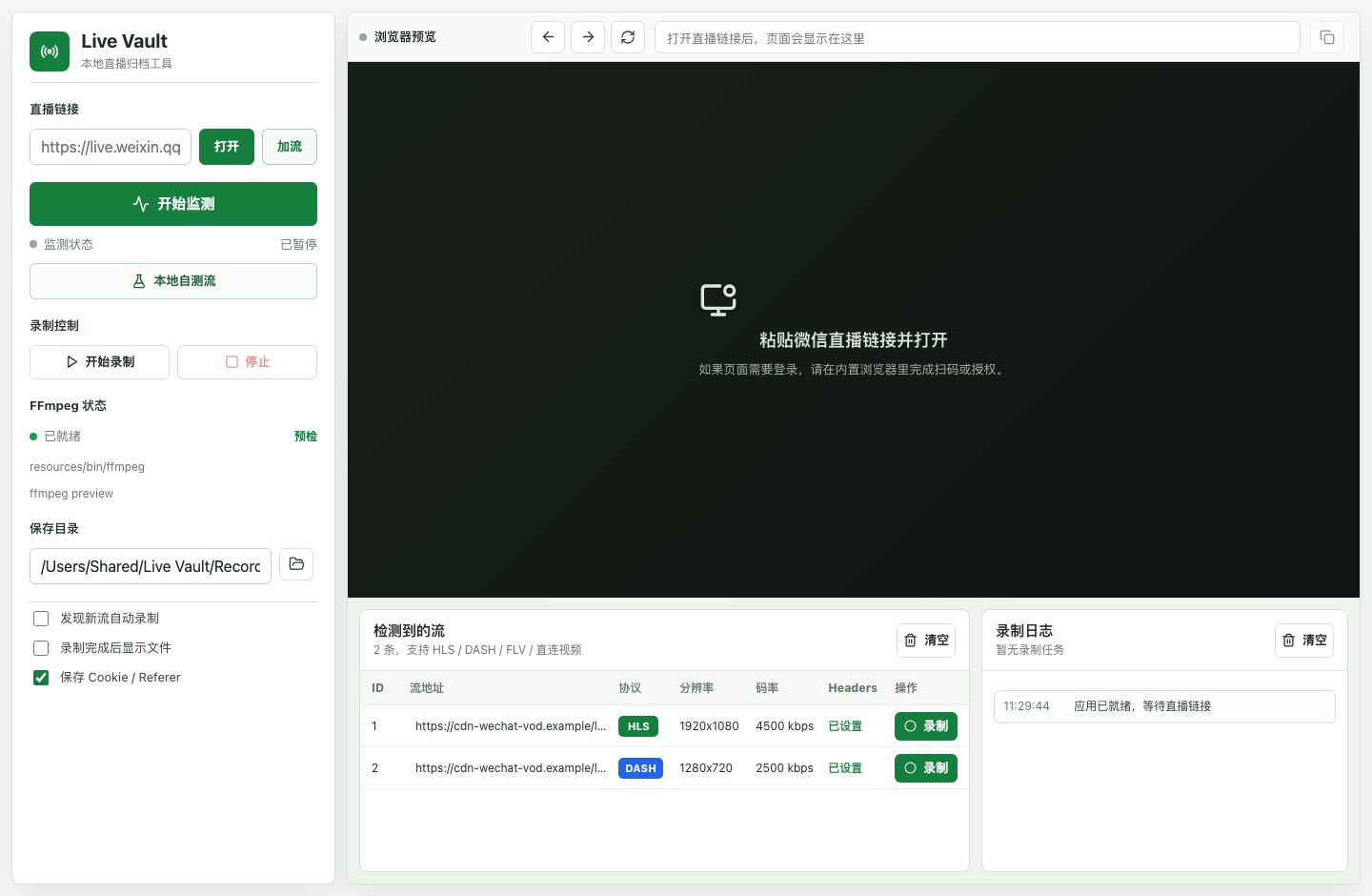Click the browser preview address bar
1372x896 pixels.
tap(978, 37)
